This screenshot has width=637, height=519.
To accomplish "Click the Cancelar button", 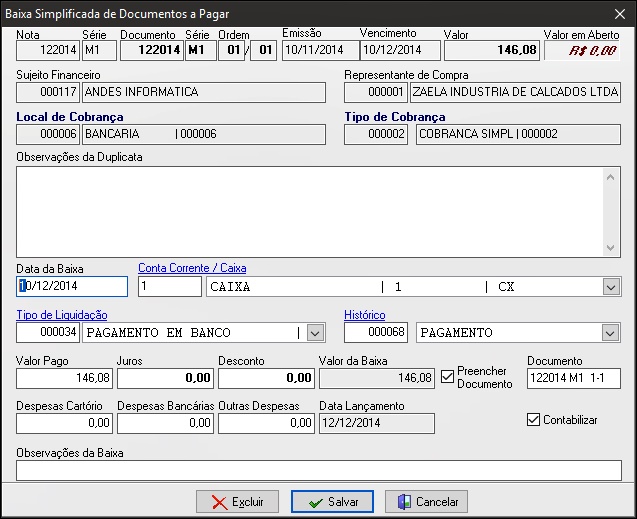I will click(x=427, y=502).
